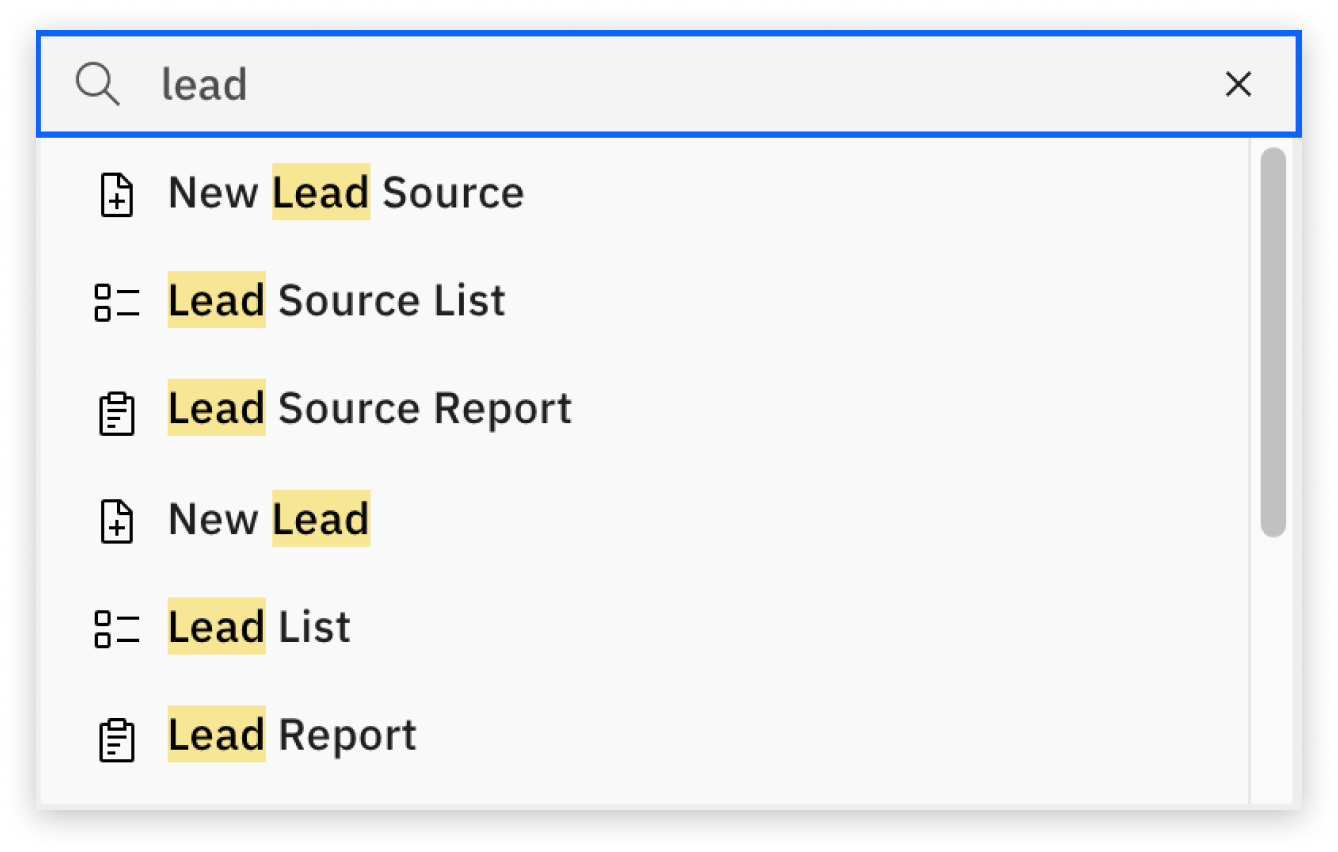Click the results scrollbar thumb
This screenshot has height=852, width=1338.
(1272, 342)
